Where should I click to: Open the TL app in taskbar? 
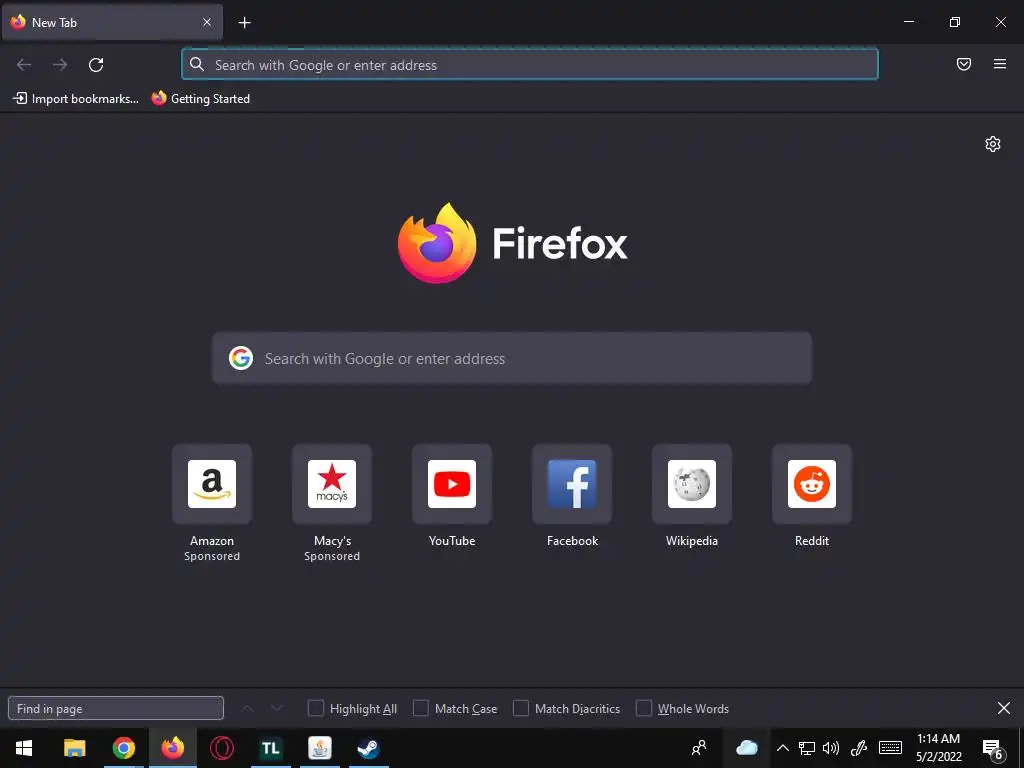click(x=271, y=748)
